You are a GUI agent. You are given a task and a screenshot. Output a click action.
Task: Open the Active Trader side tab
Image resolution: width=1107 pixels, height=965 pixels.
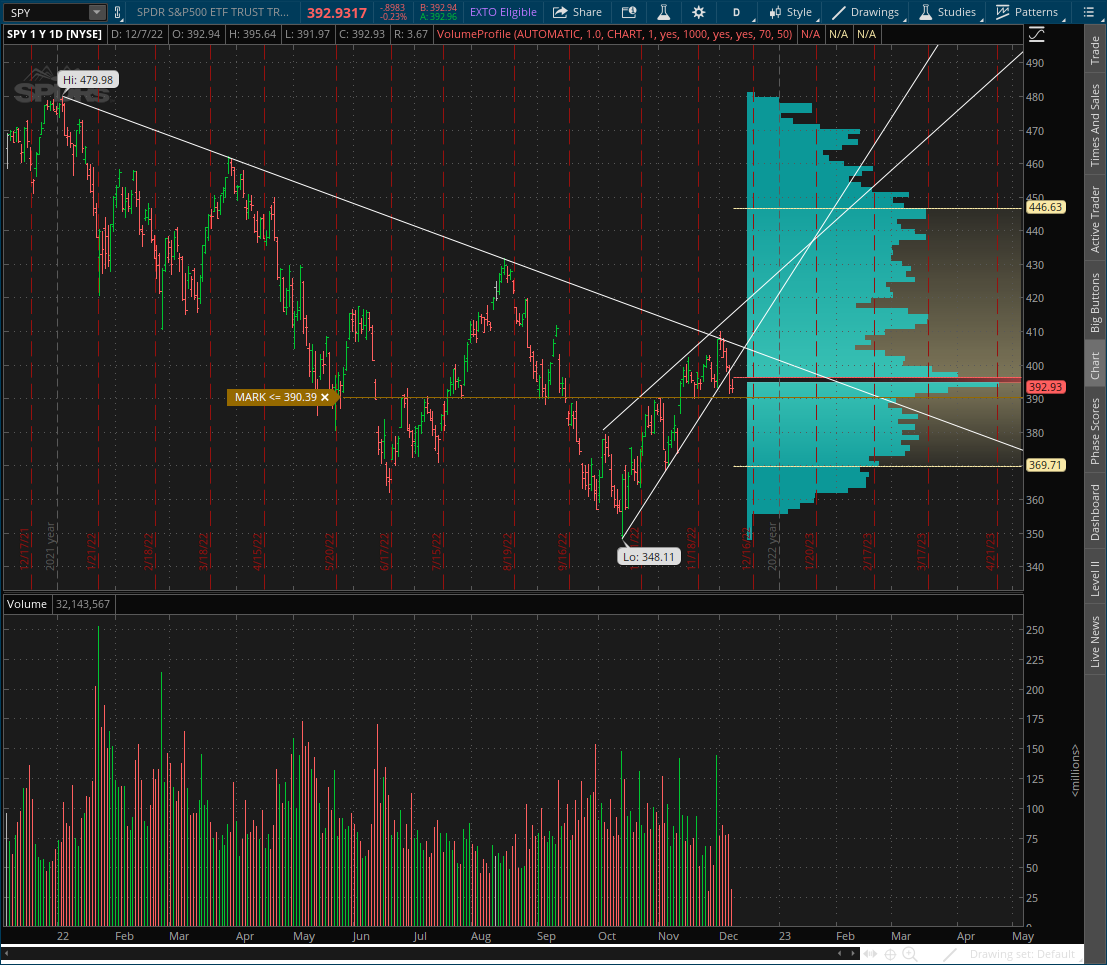[1095, 220]
